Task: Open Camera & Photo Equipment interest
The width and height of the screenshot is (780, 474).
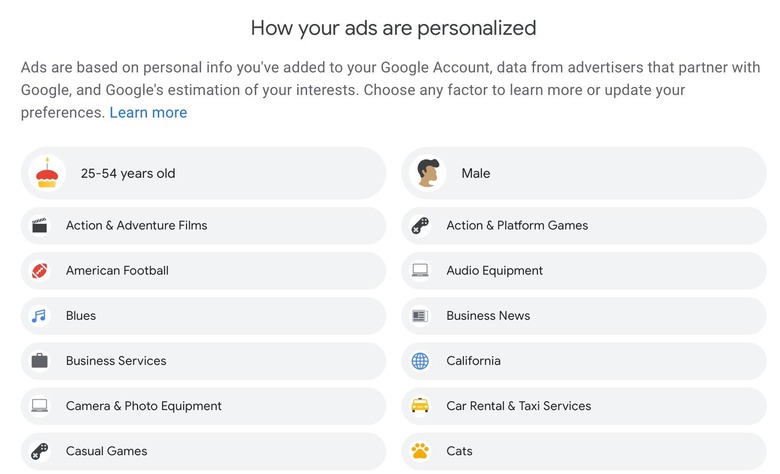Action: pyautogui.click(x=203, y=406)
